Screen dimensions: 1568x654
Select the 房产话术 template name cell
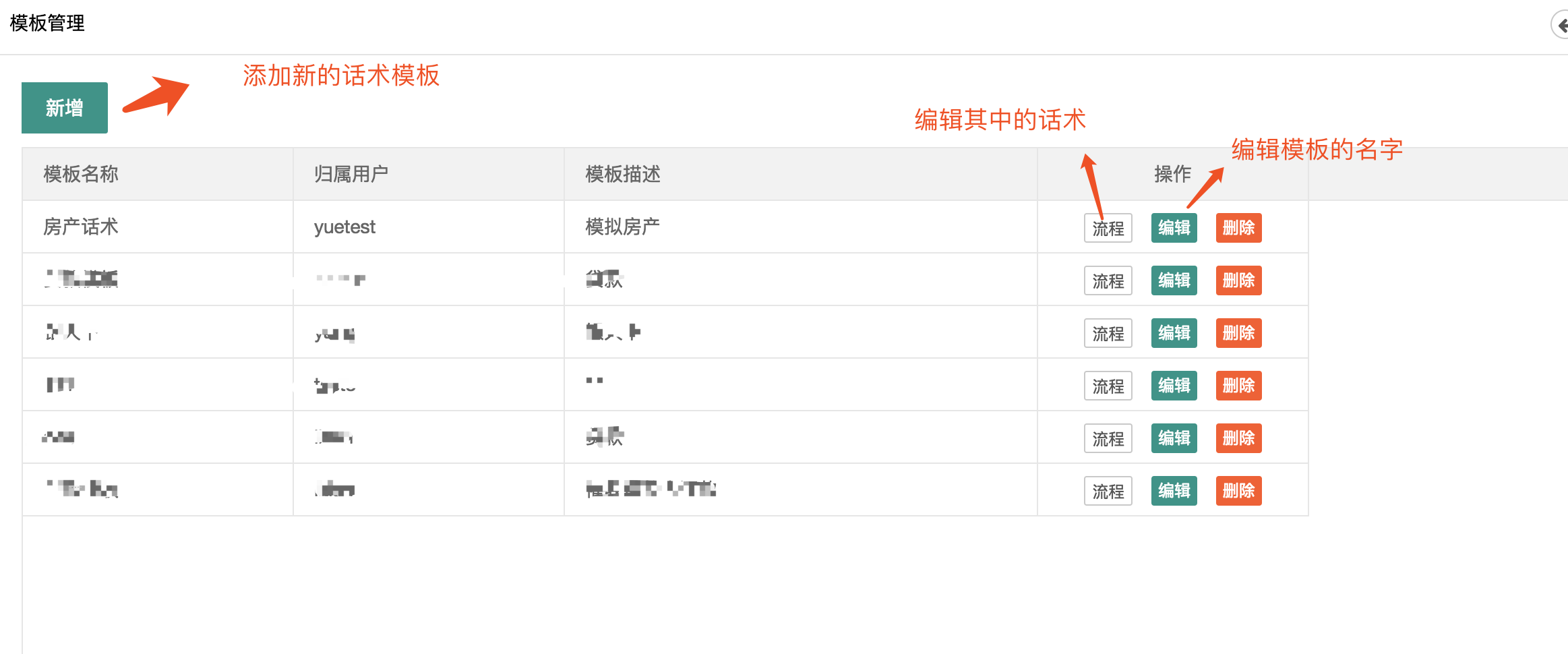(x=81, y=227)
